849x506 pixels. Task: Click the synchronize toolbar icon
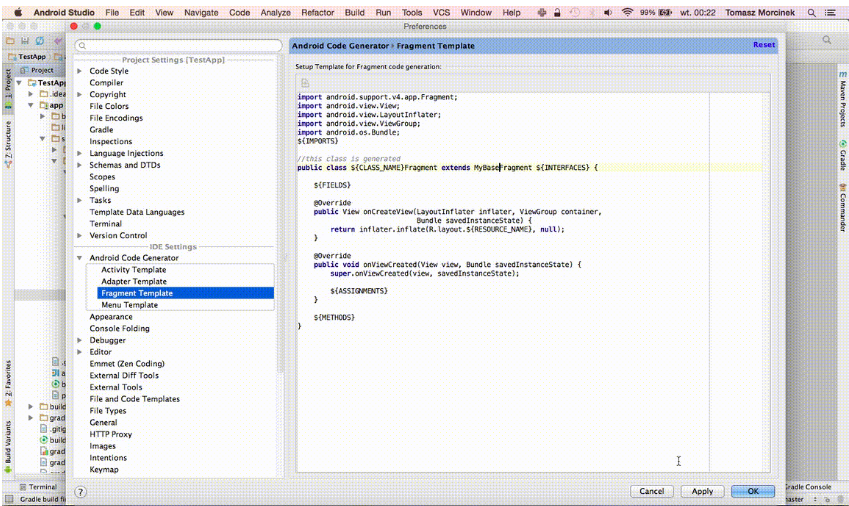40,41
